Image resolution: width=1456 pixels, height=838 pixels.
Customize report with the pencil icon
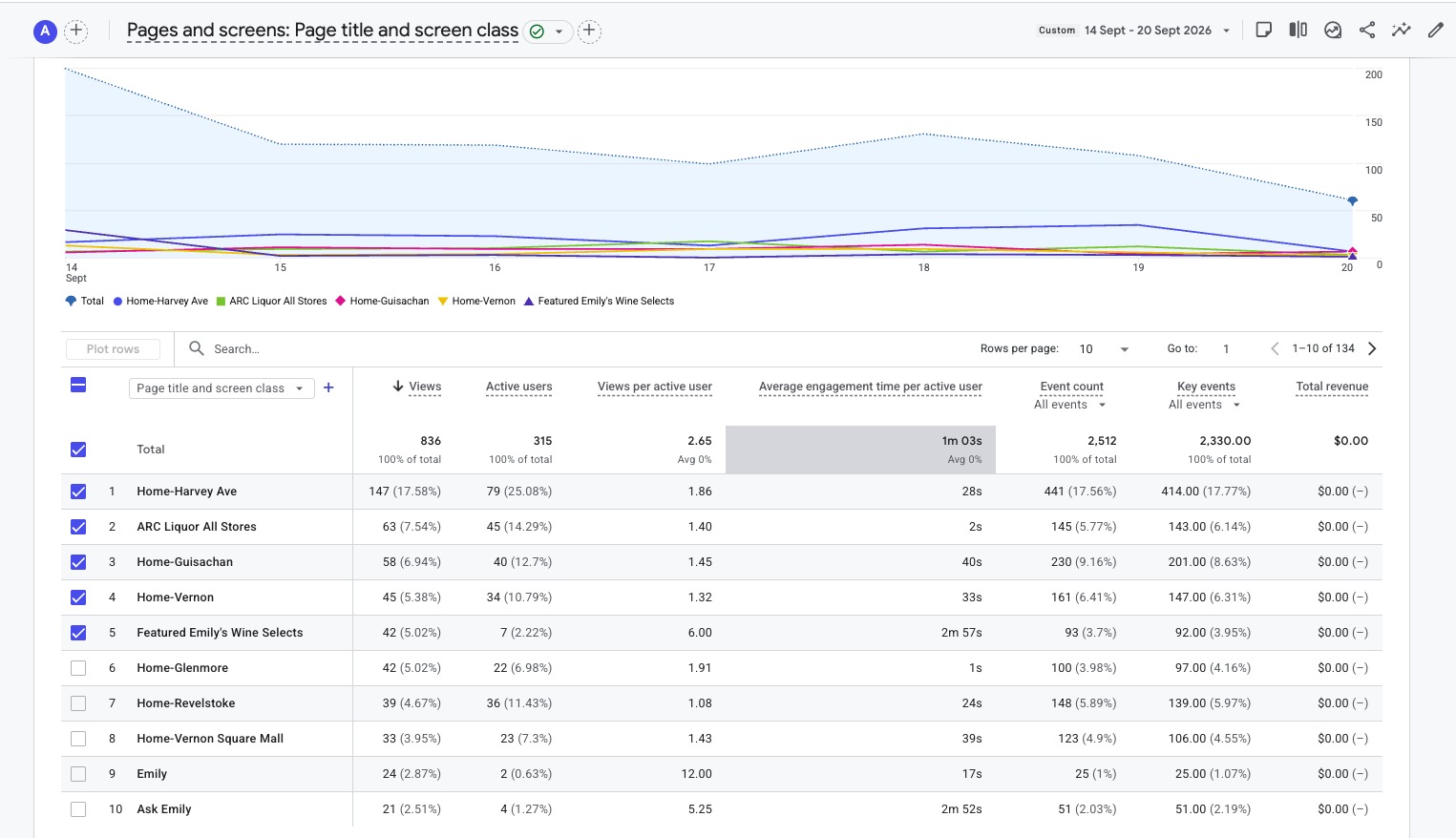tap(1435, 31)
